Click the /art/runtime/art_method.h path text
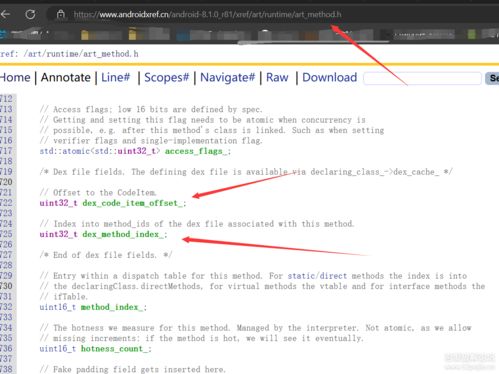499x374 pixels. (x=81, y=54)
